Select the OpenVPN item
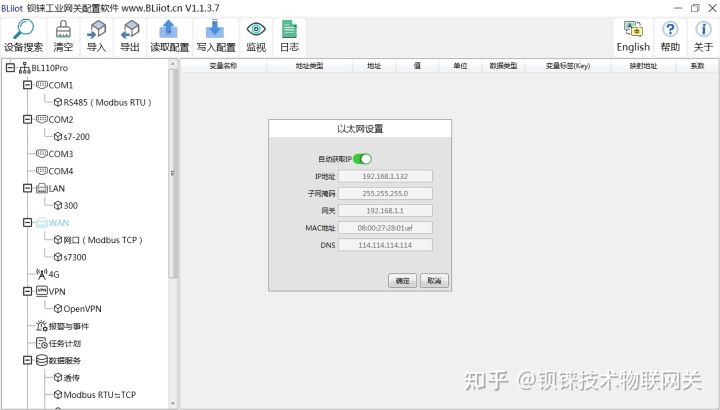The width and height of the screenshot is (720, 410). point(78,309)
